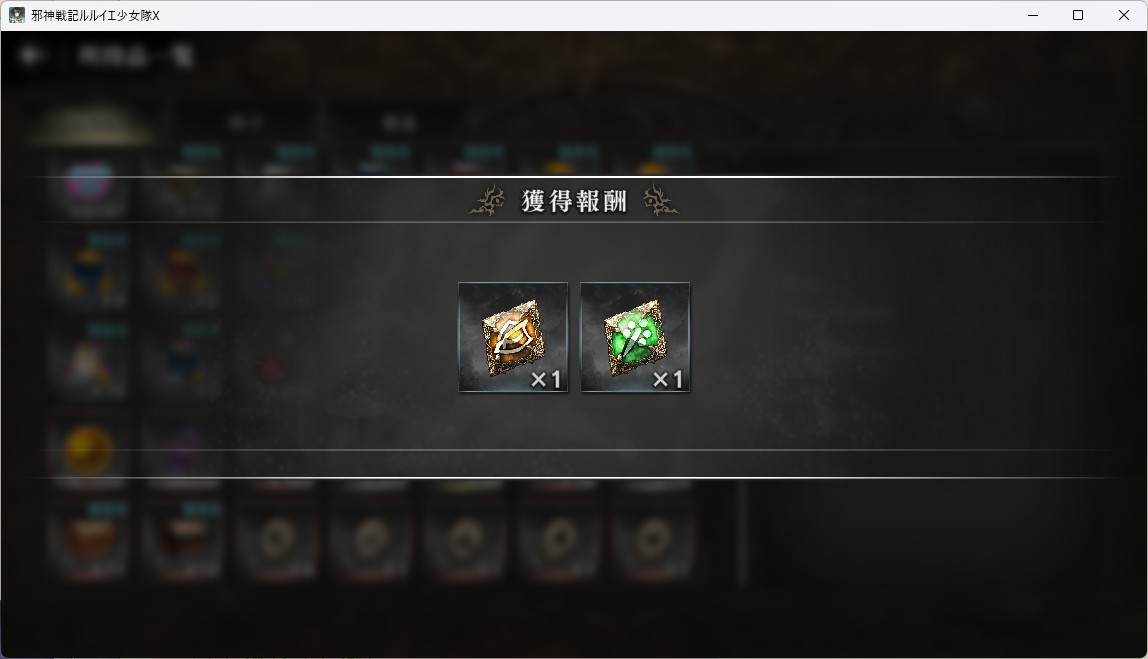Screen dimensions: 1148x659
Task: Minimize the game window
Action: (x=1033, y=15)
